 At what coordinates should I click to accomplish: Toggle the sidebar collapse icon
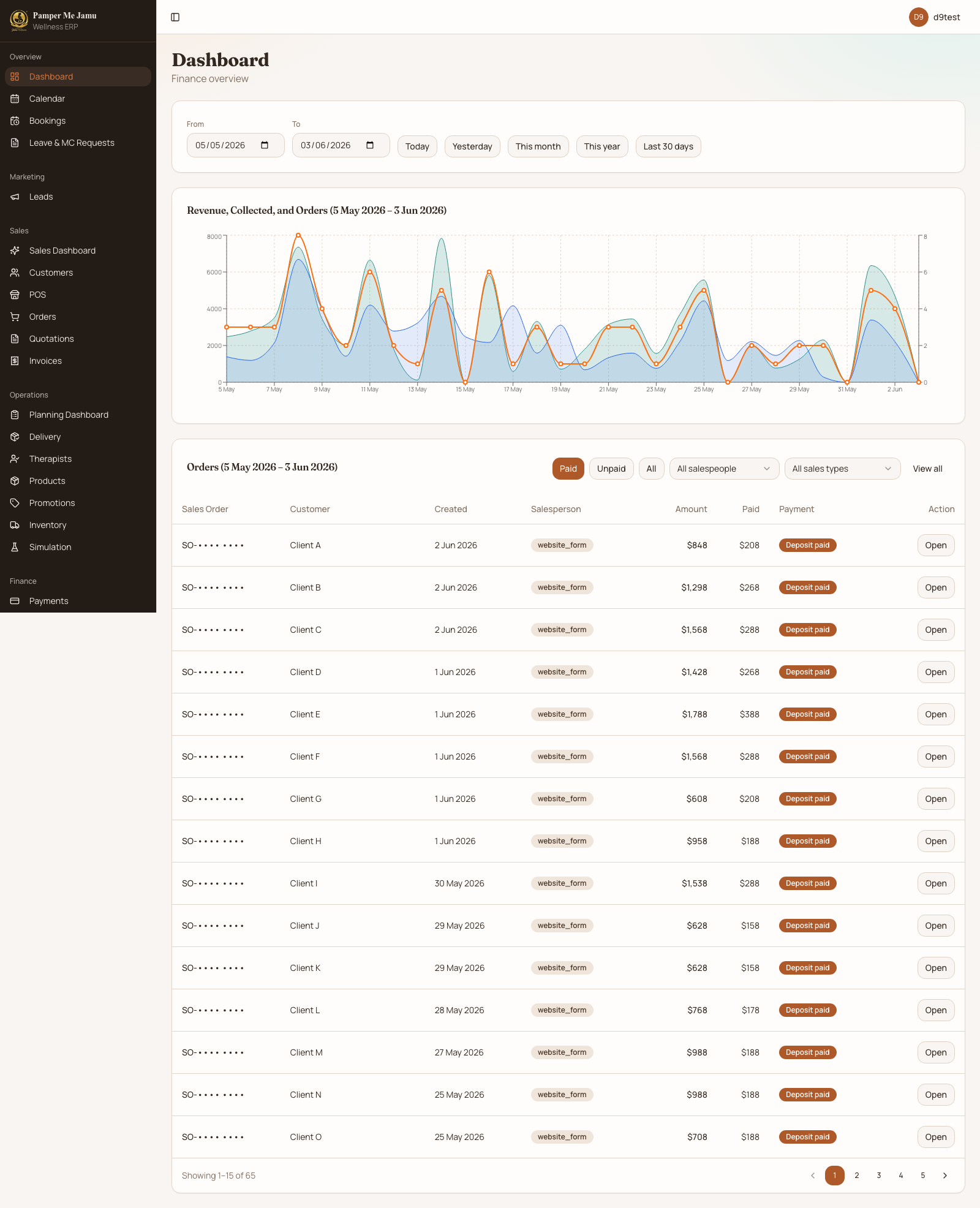(175, 17)
